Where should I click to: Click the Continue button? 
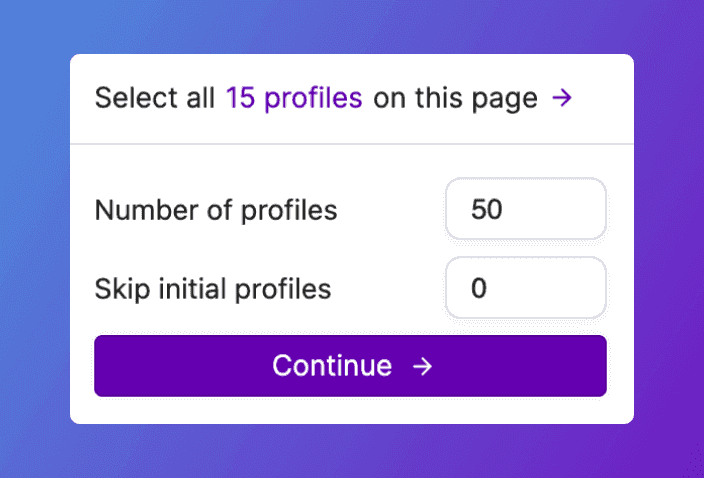350,366
